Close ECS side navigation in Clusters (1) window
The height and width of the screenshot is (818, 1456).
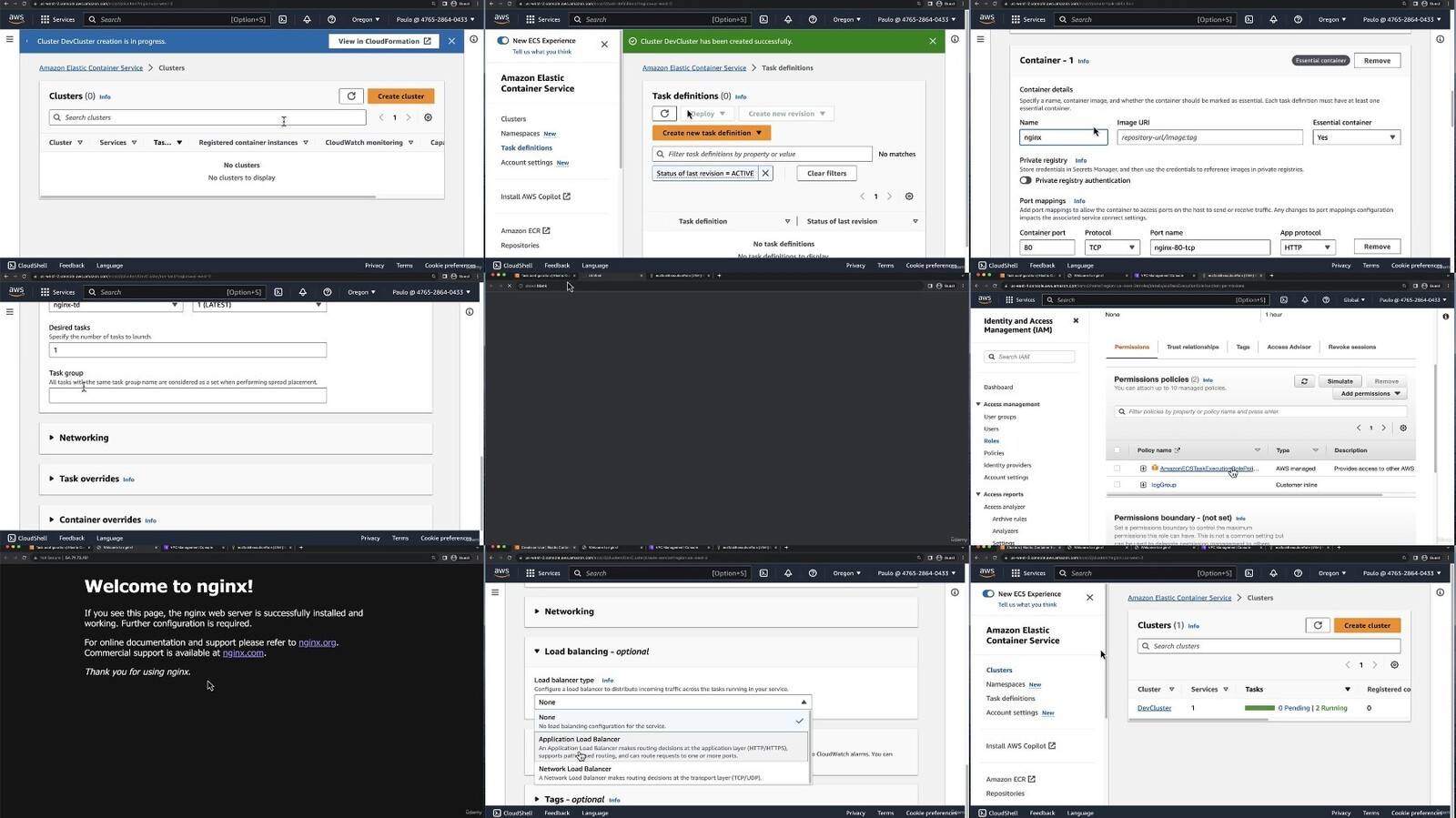pyautogui.click(x=1089, y=598)
